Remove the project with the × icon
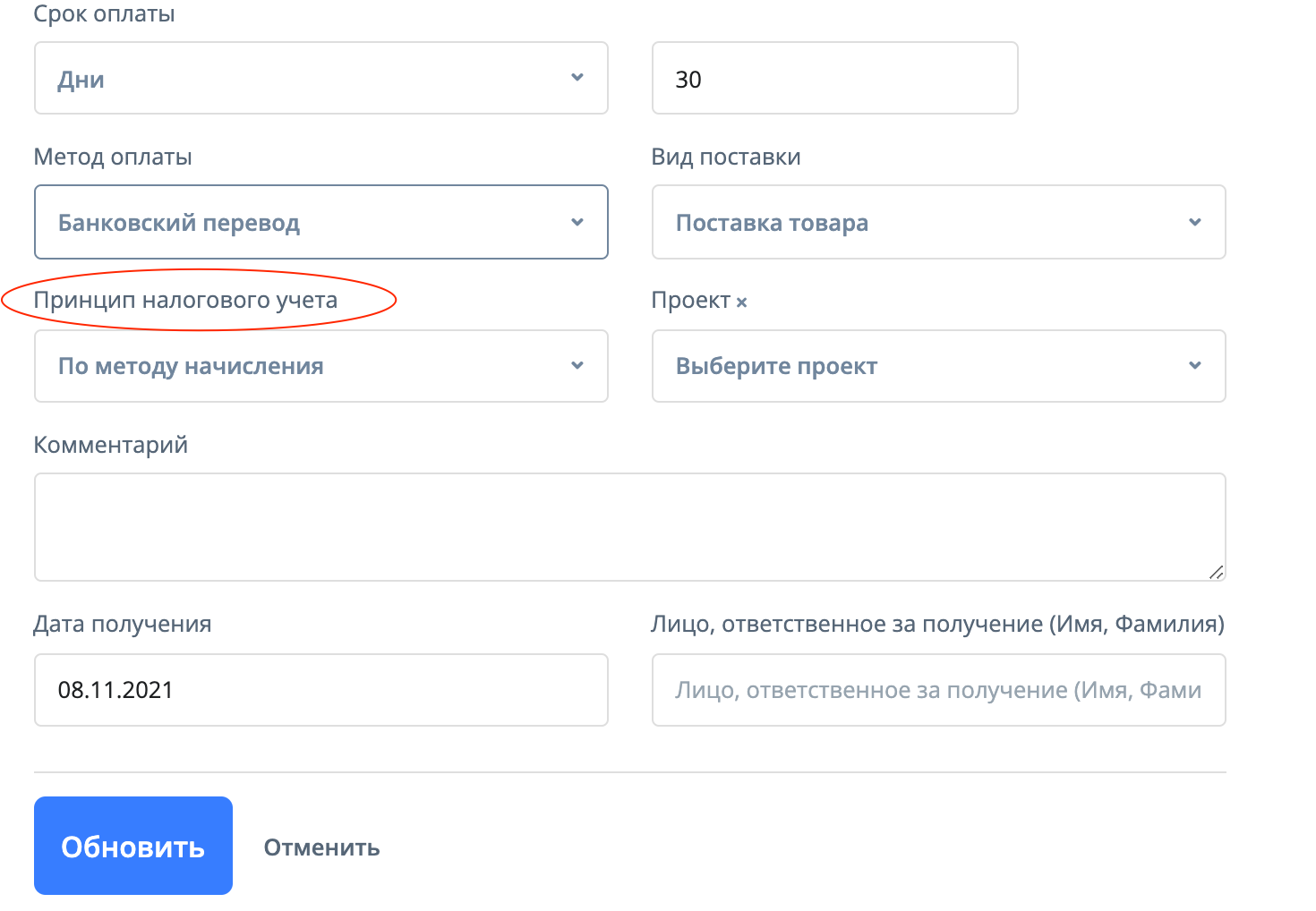The width and height of the screenshot is (1316, 911). [741, 302]
